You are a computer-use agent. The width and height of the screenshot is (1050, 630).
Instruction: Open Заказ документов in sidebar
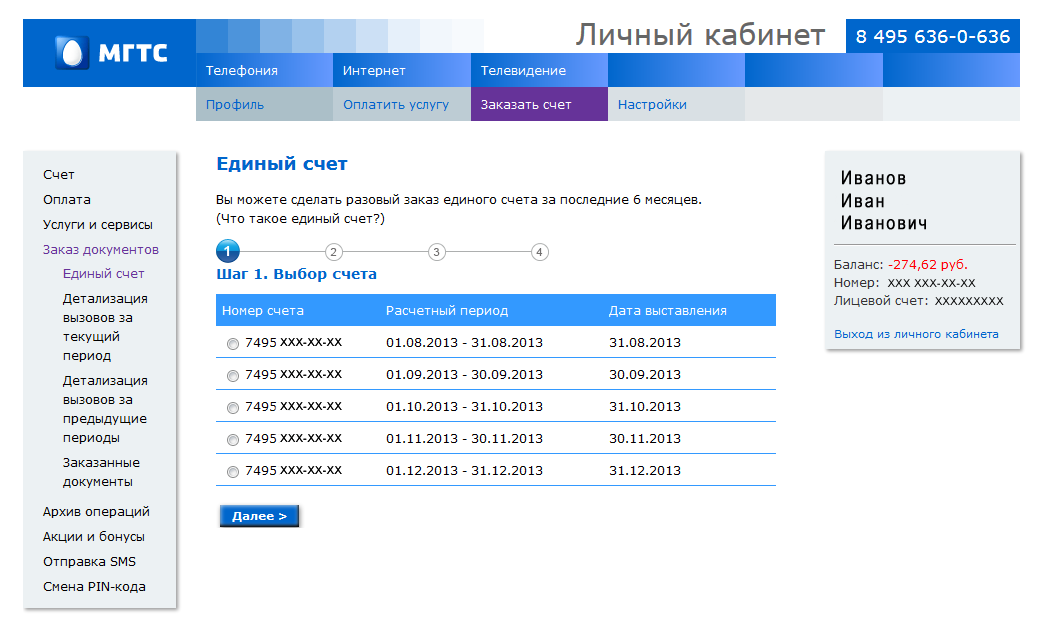click(101, 250)
